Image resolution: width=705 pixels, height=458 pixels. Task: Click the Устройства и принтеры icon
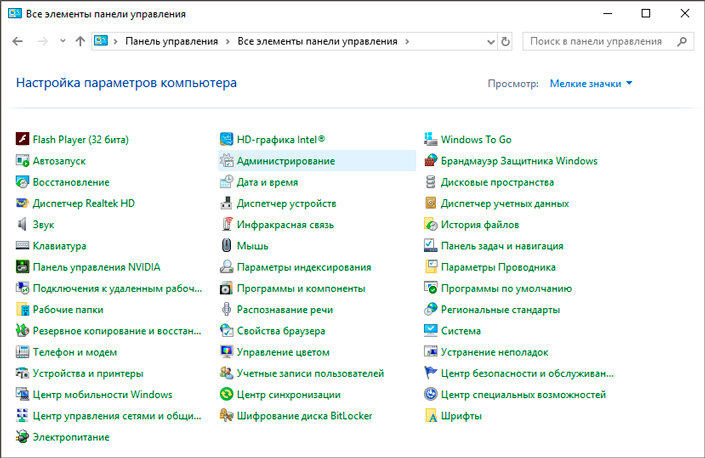coord(22,373)
